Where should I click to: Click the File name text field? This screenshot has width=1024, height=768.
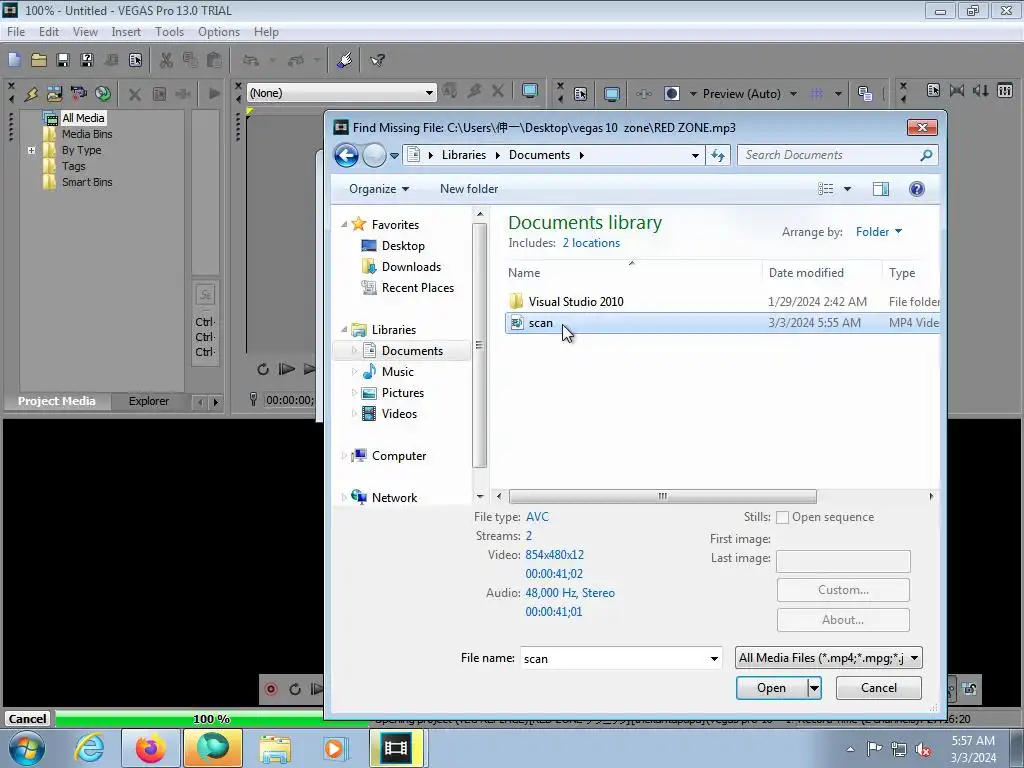point(613,658)
